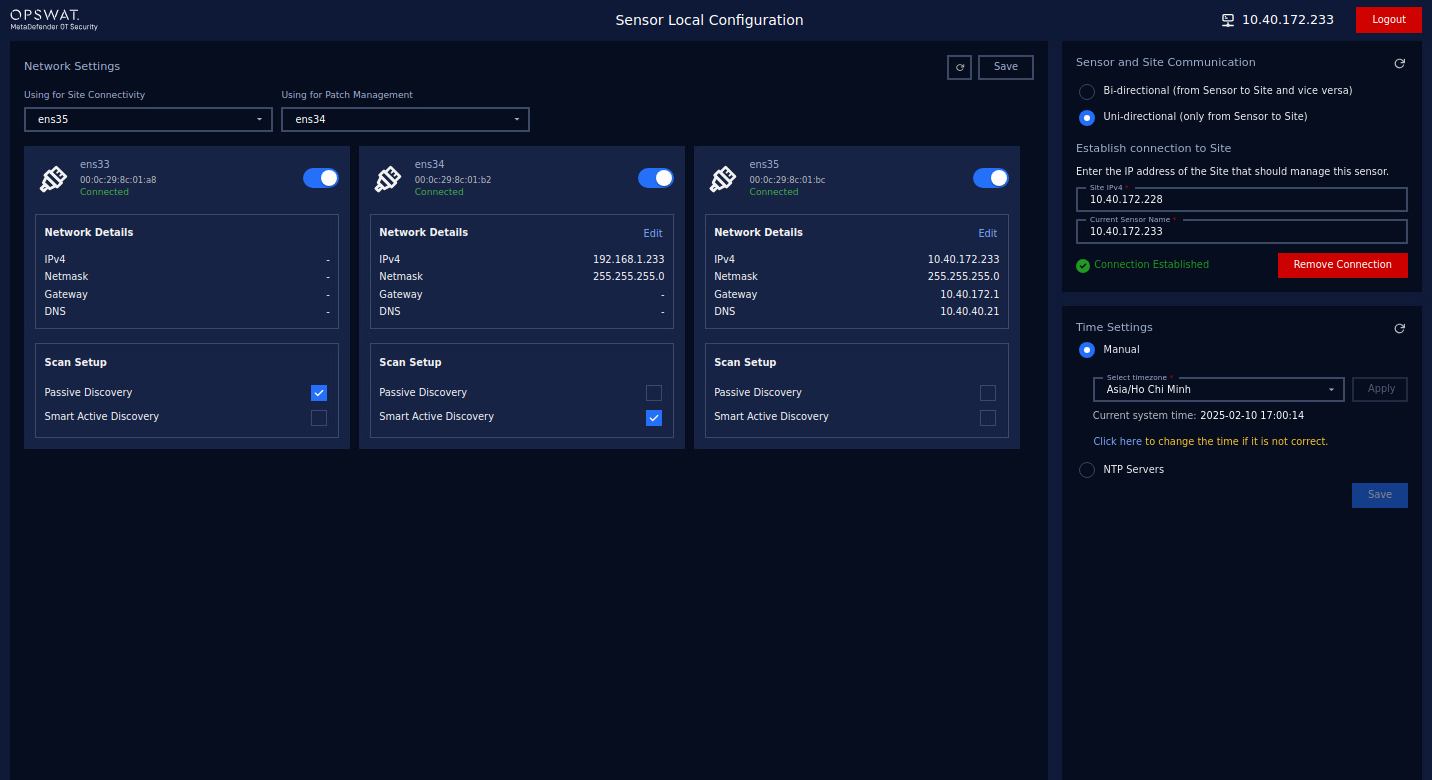Open the Patch Management interface dropdown

[405, 119]
